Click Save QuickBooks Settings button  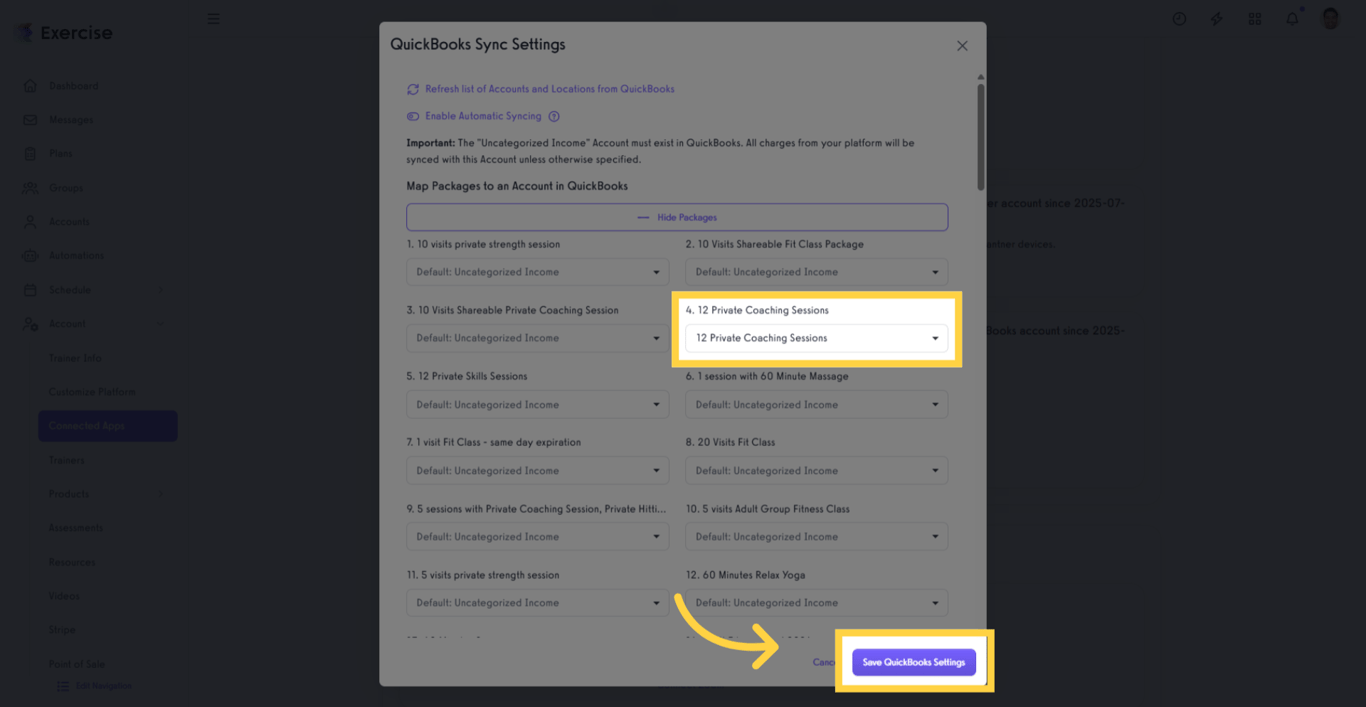(914, 662)
